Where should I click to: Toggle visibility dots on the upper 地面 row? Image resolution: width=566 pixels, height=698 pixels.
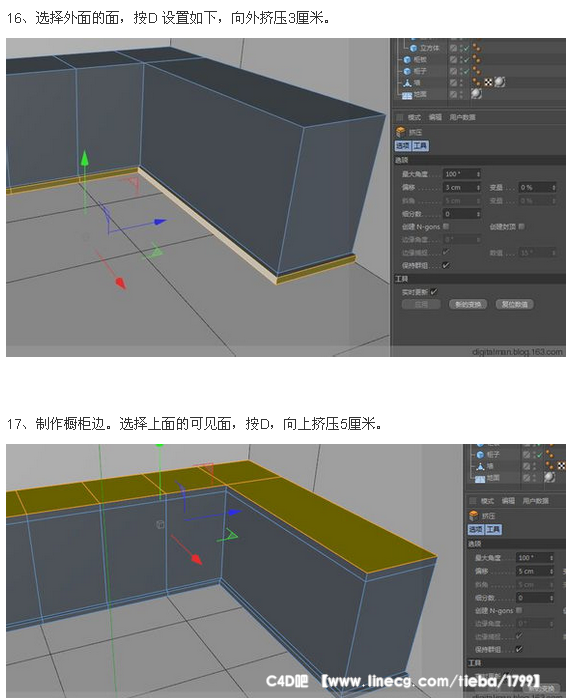tap(461, 94)
